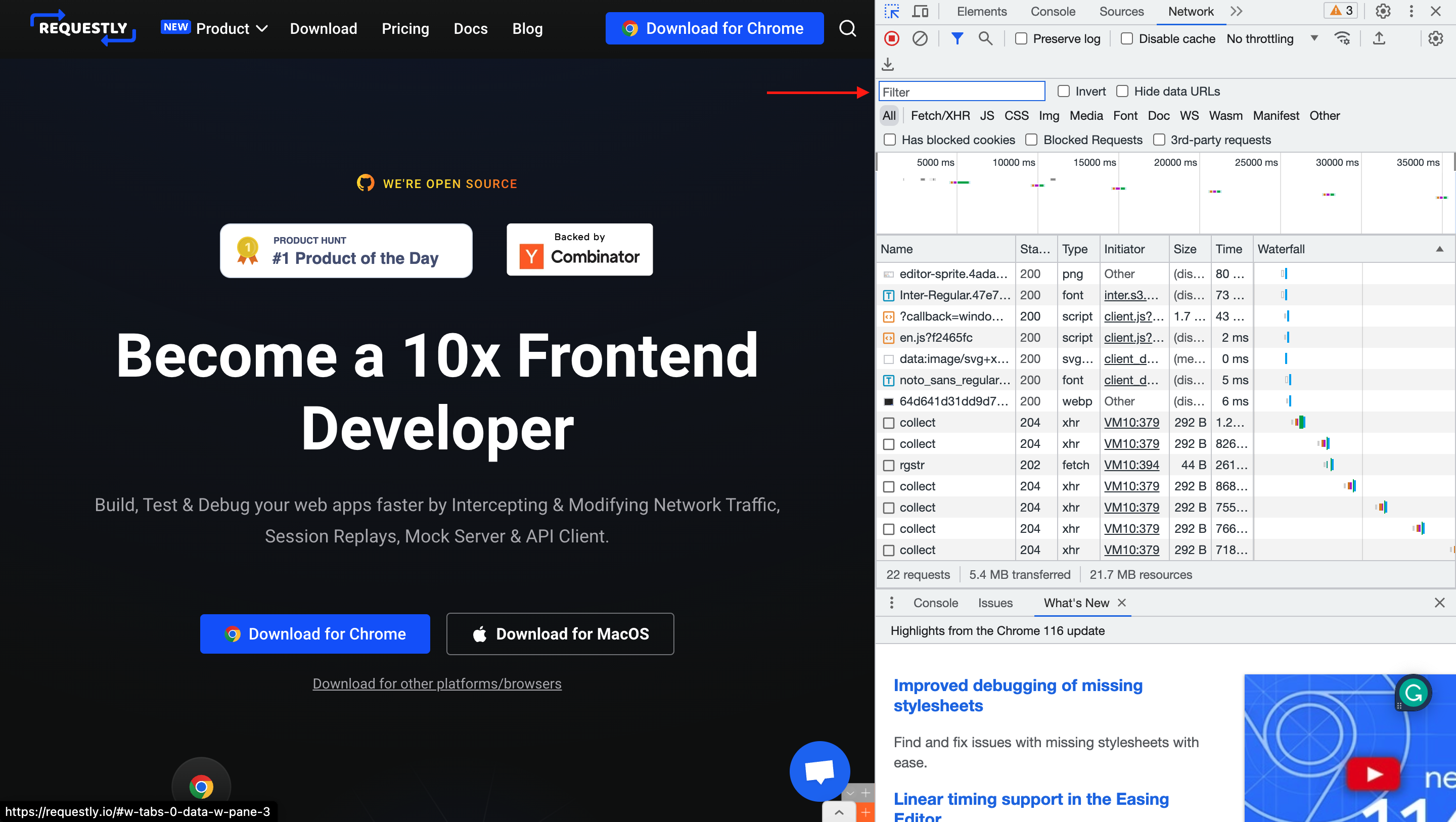
Task: Click the All filter type
Action: [889, 115]
